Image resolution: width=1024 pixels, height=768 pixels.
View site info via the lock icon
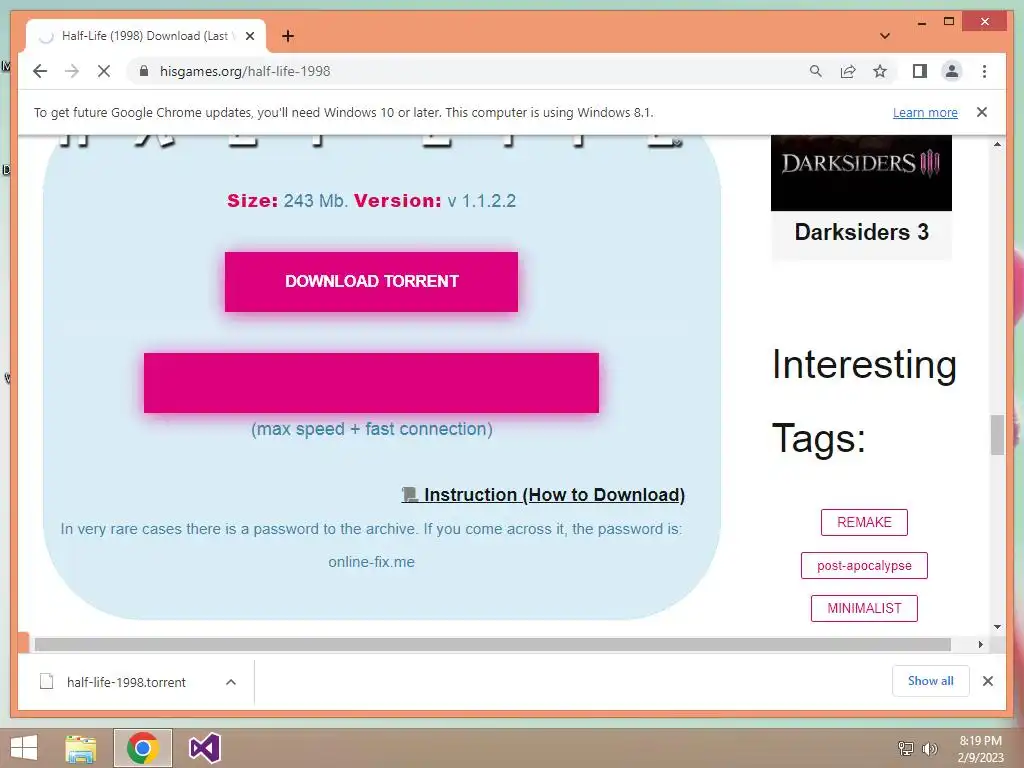point(144,71)
